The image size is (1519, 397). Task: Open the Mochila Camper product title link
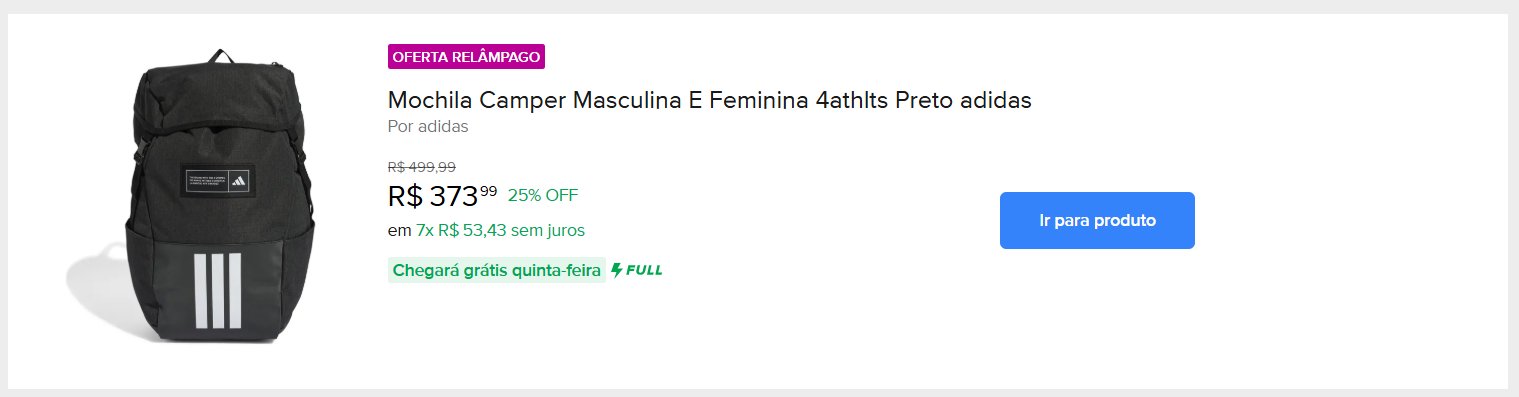[709, 100]
